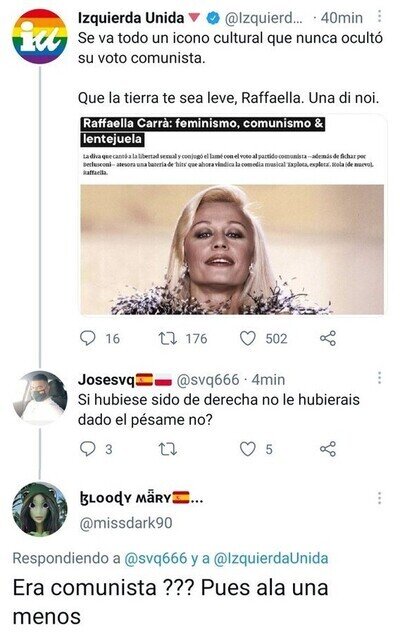Open more options menu for Josesvq reply

[379, 377]
